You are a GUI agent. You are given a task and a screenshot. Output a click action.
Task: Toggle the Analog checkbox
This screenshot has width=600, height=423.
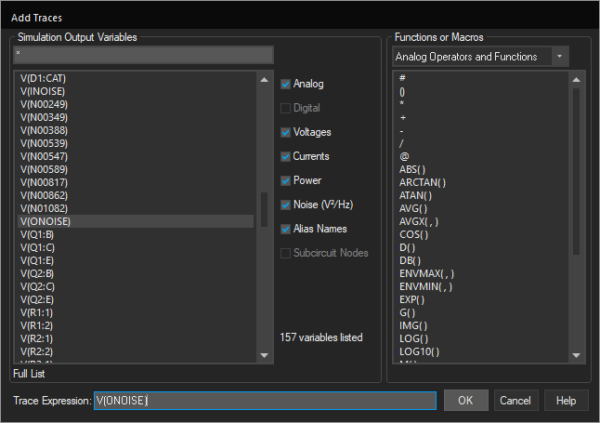(x=287, y=84)
